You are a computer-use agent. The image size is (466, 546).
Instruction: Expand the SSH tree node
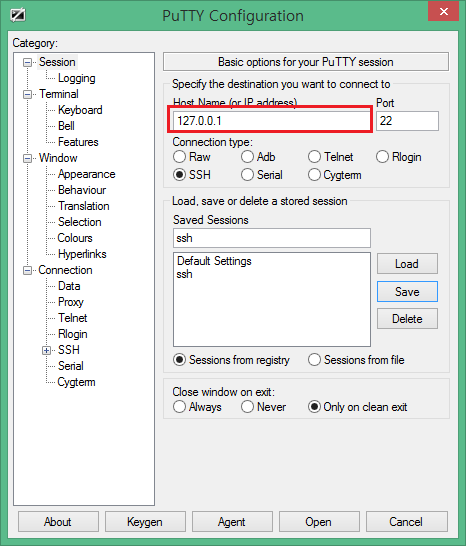coord(46,351)
